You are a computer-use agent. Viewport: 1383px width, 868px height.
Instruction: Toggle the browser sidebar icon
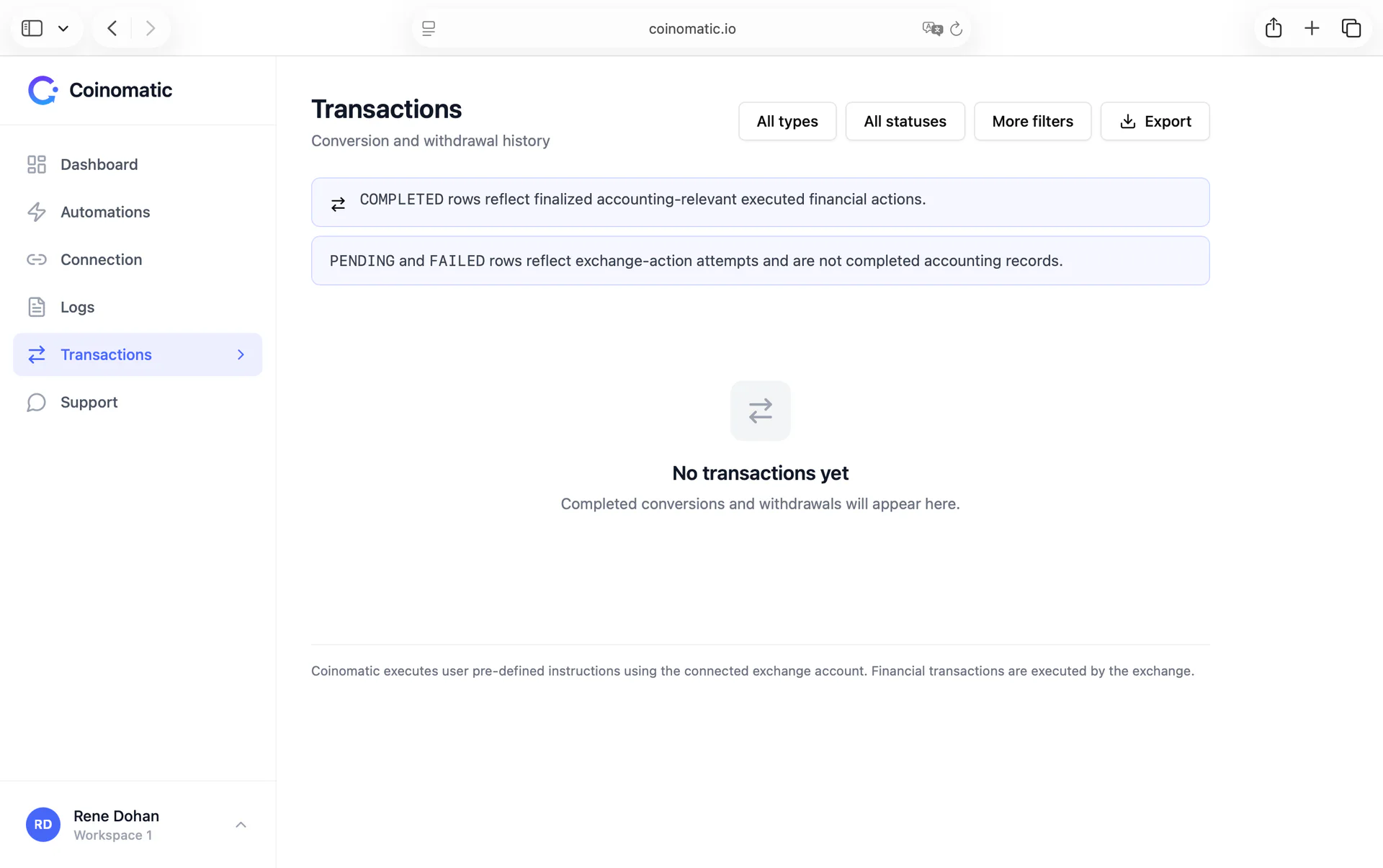click(x=32, y=28)
